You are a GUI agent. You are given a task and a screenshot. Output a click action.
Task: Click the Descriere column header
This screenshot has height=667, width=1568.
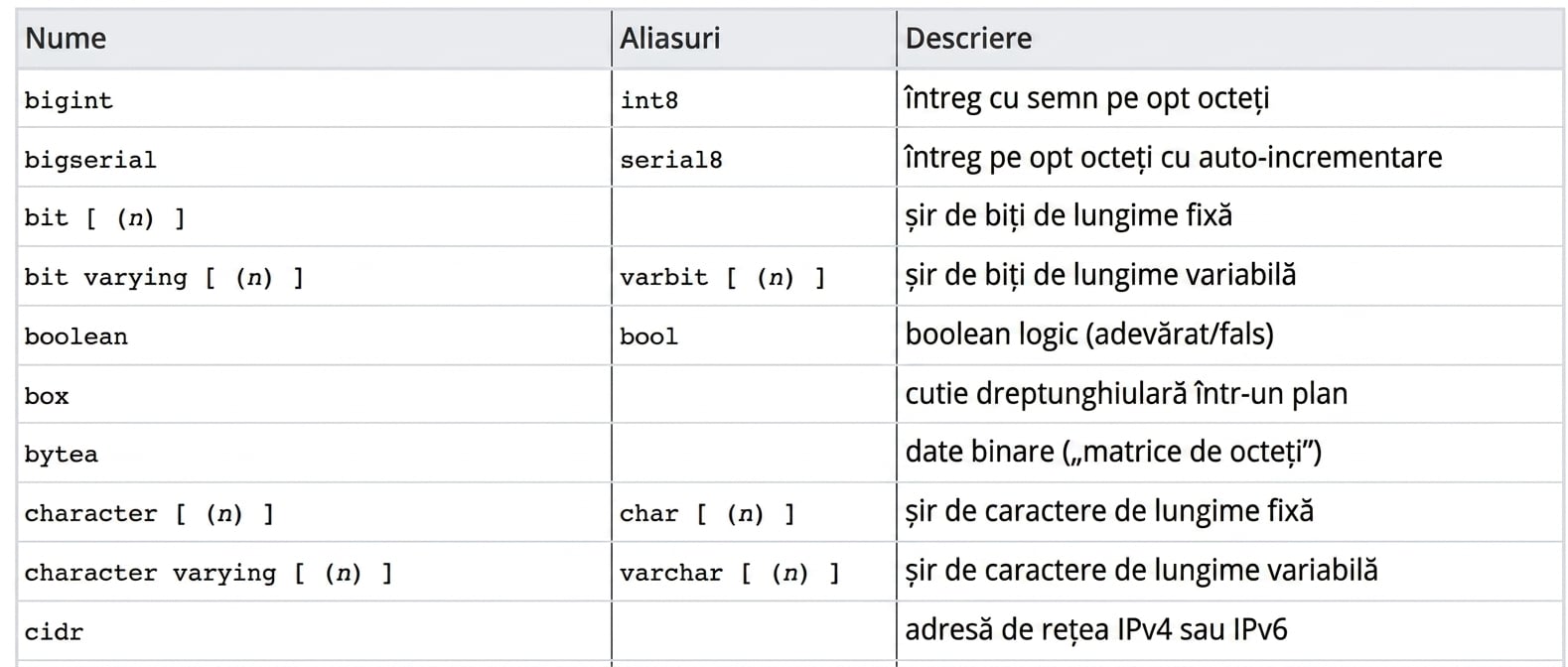point(1229,39)
